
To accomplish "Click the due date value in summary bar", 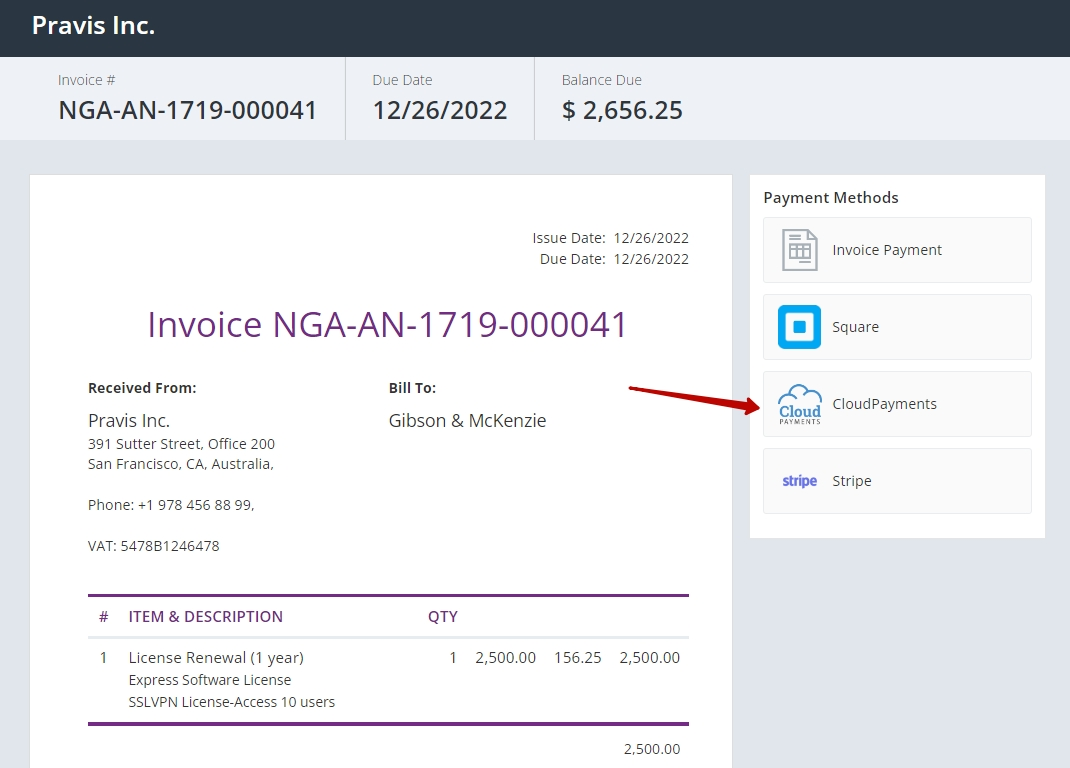I will pyautogui.click(x=440, y=110).
